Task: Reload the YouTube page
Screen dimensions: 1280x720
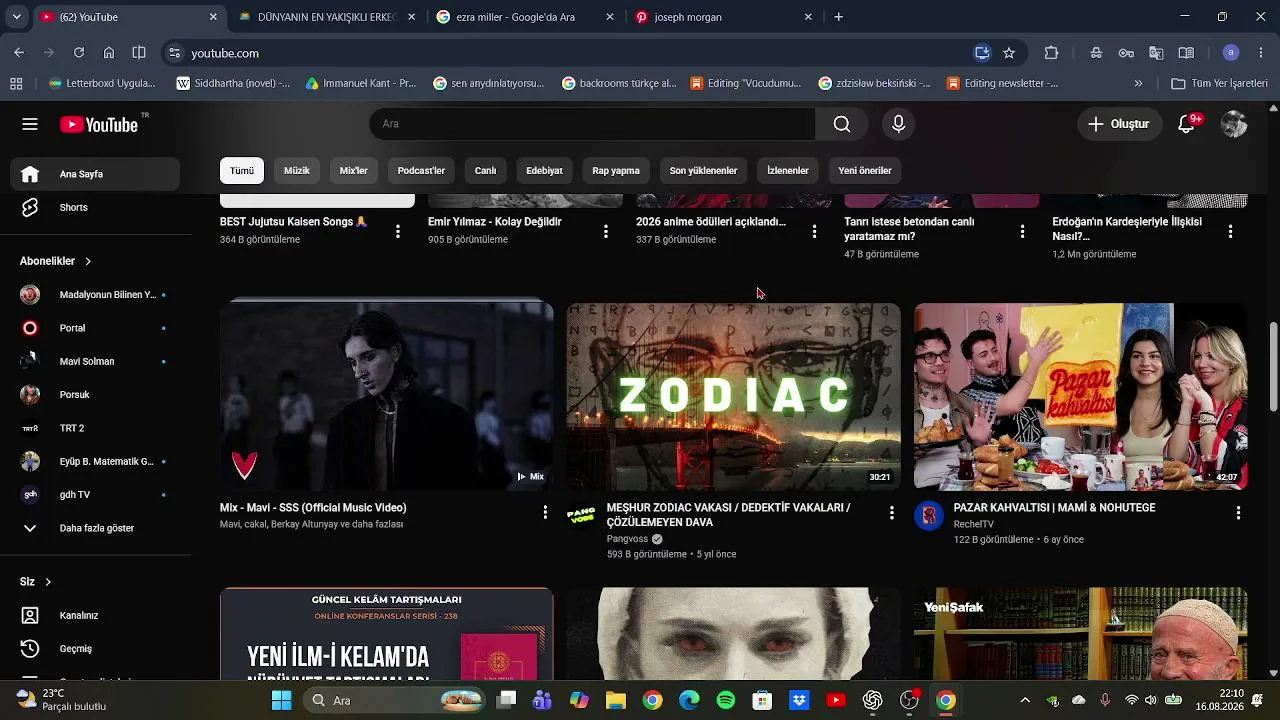Action: (79, 53)
